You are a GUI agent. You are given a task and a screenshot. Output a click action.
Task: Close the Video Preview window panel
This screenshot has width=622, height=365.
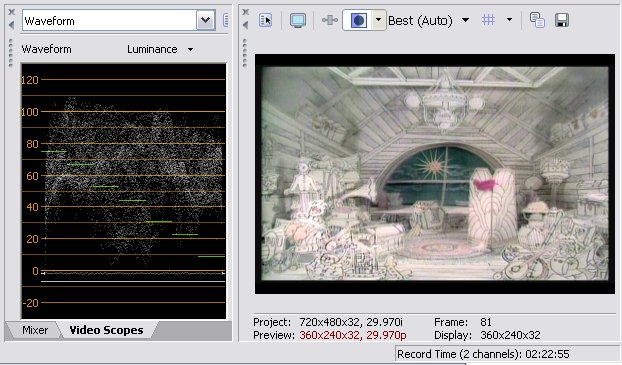pos(246,12)
